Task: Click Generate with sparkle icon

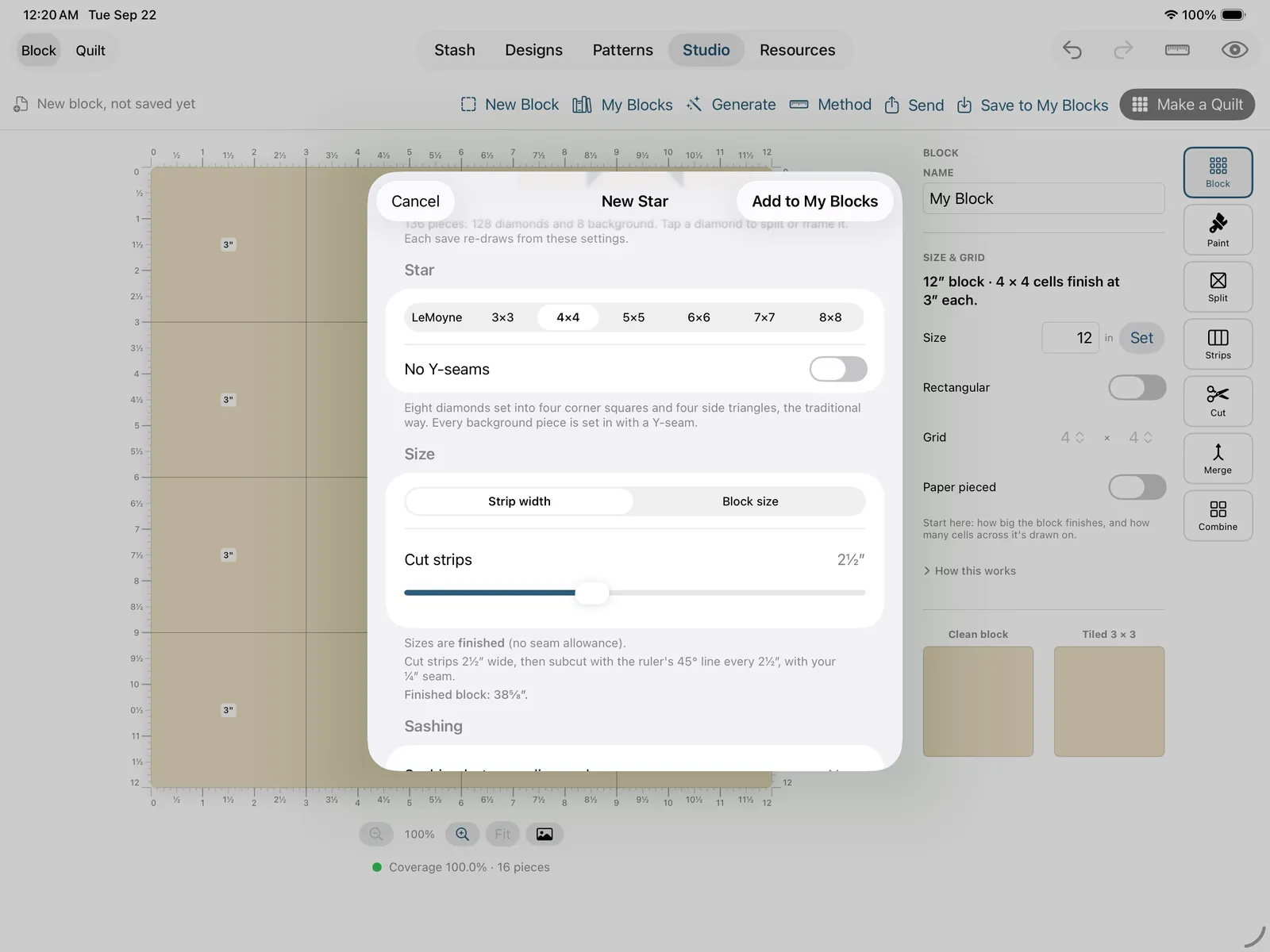Action: point(731,105)
